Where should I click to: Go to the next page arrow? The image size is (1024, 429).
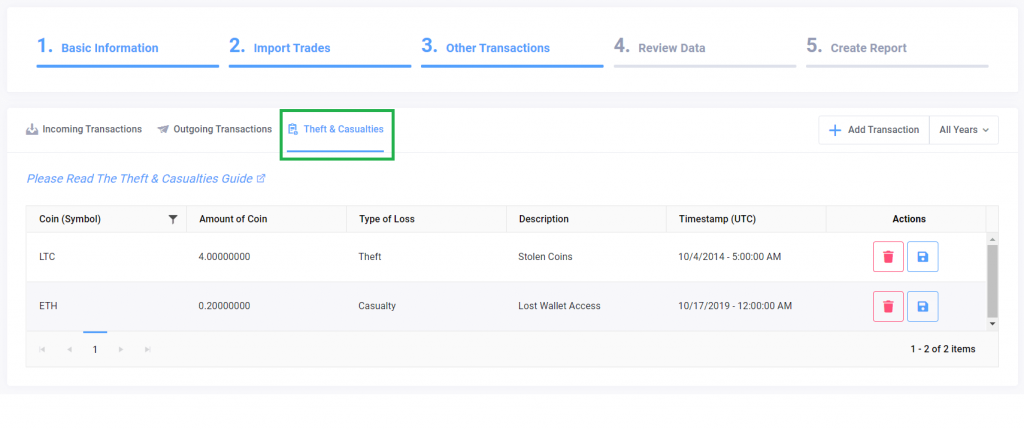point(121,349)
